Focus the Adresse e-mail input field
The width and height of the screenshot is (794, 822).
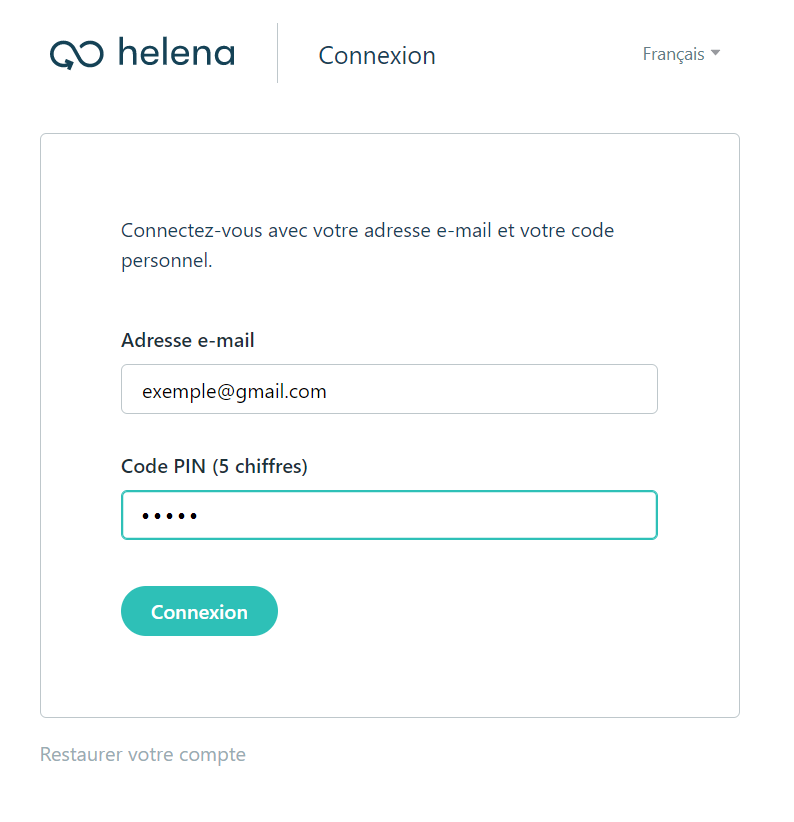click(x=389, y=389)
